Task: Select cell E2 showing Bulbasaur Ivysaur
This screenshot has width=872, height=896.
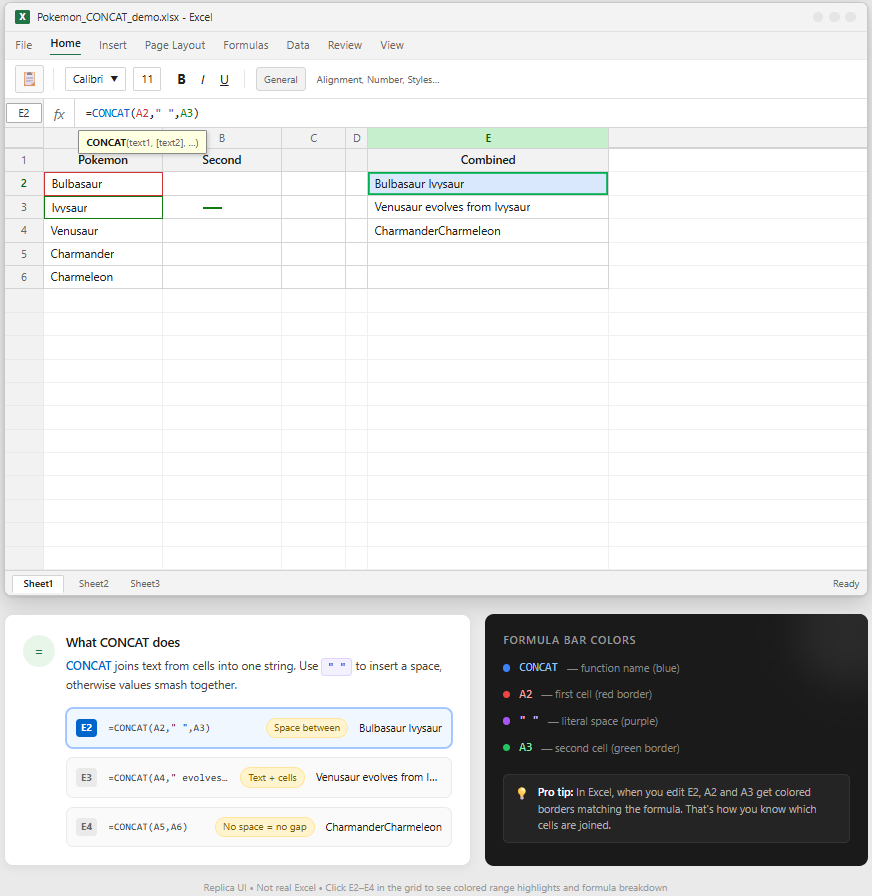Action: 488,184
